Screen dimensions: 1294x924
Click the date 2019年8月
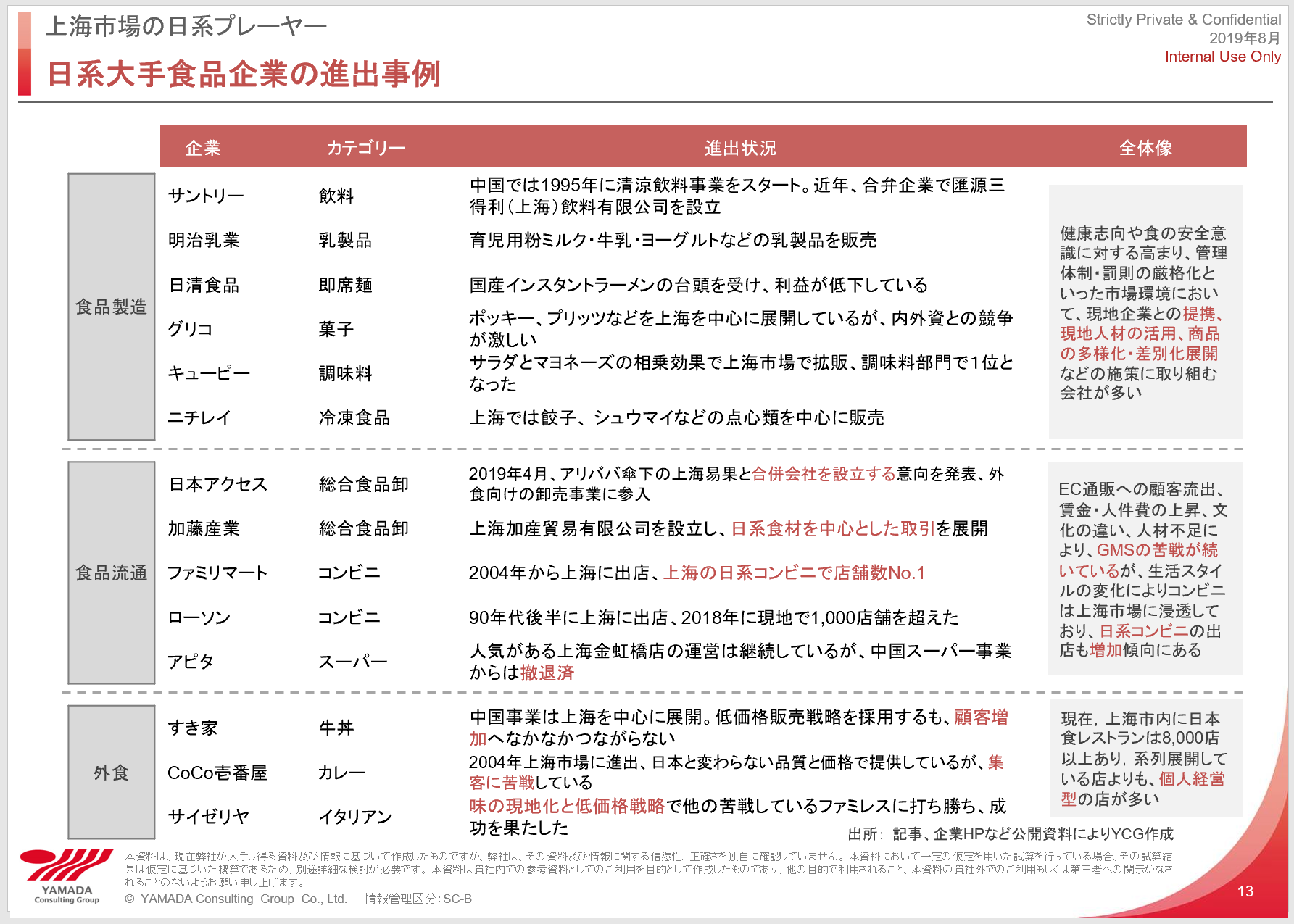pyautogui.click(x=1245, y=38)
